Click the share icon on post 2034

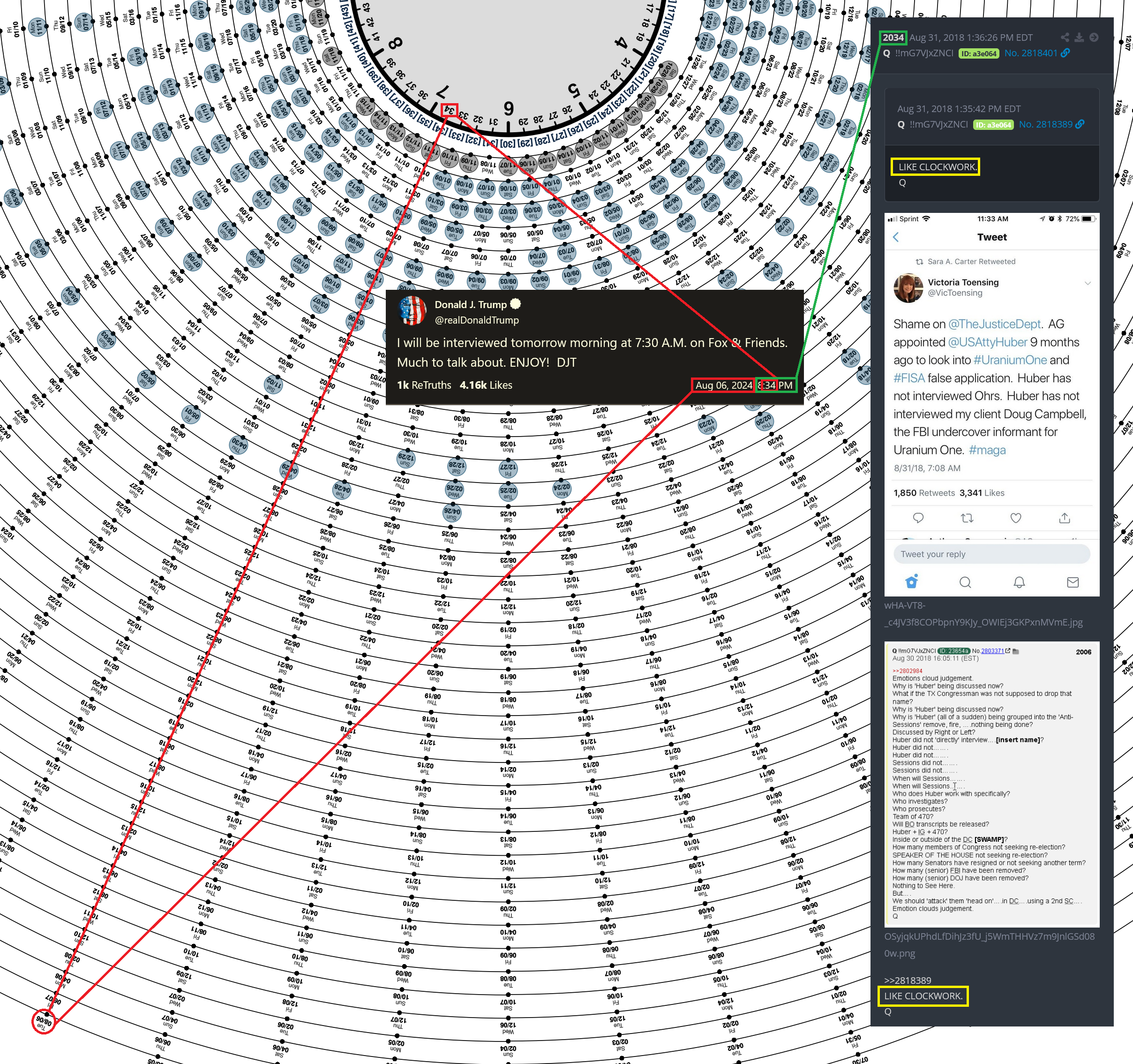(x=1065, y=38)
